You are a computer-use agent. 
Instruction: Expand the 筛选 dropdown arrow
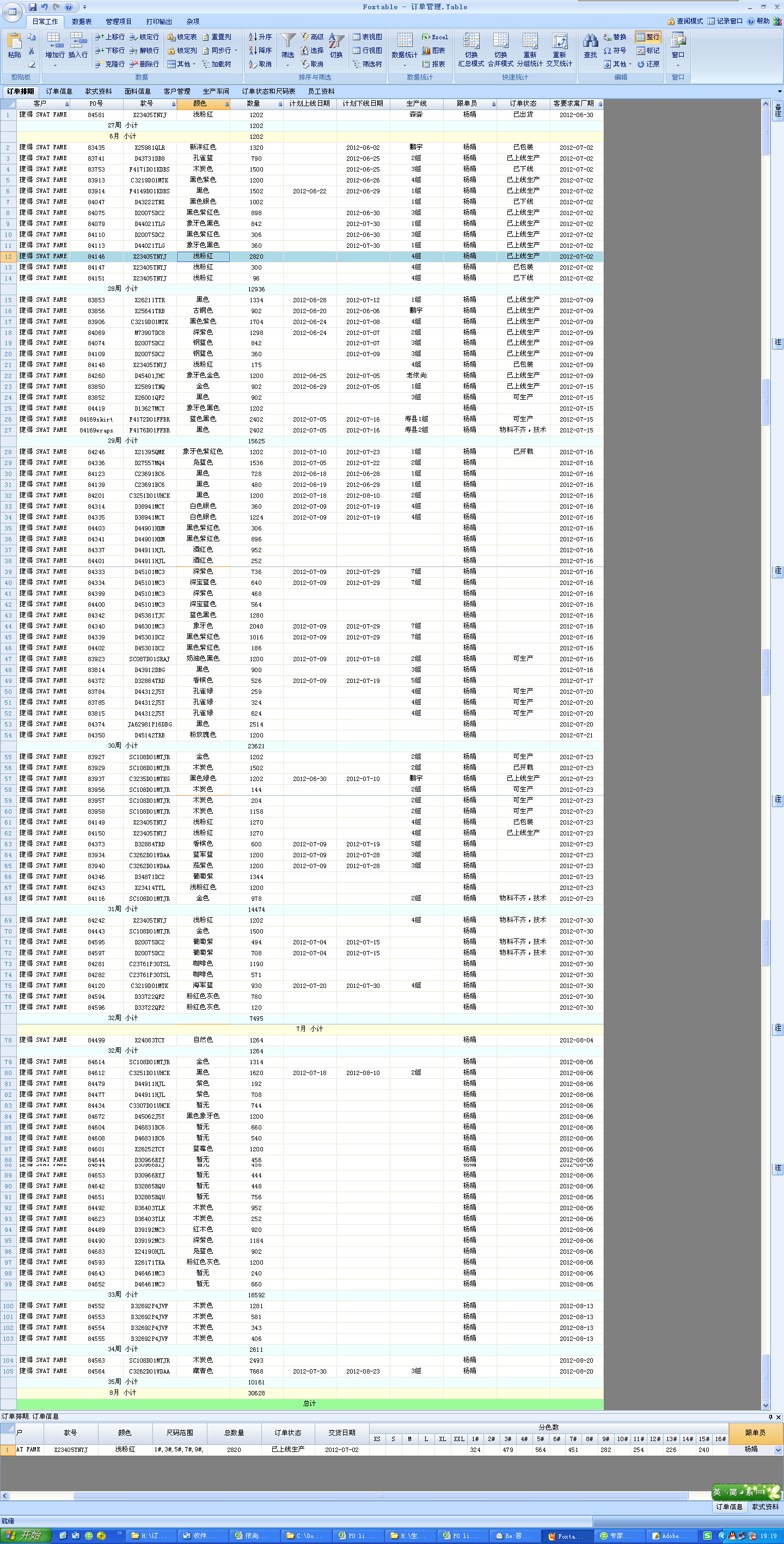click(x=287, y=65)
